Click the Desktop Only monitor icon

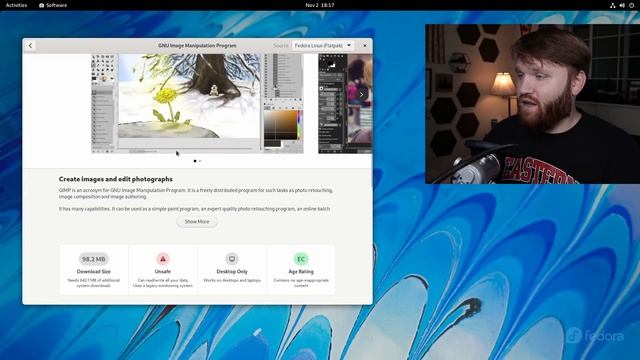coord(232,259)
